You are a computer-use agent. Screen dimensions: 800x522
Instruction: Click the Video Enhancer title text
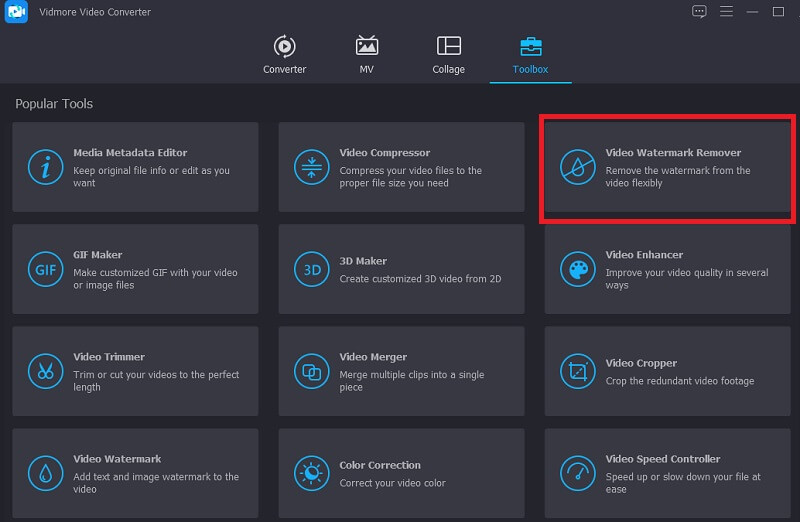point(644,255)
